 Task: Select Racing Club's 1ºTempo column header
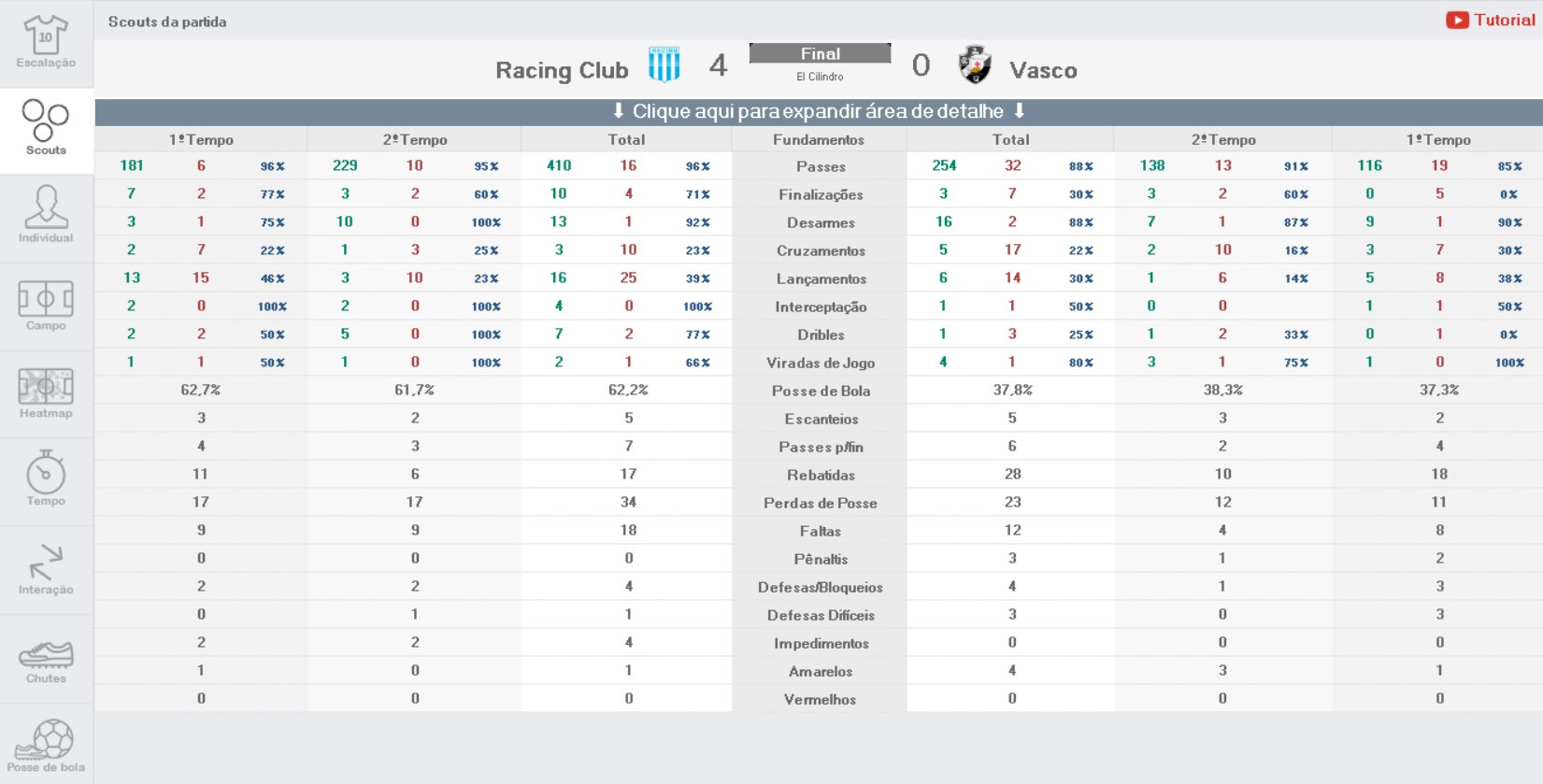(201, 139)
